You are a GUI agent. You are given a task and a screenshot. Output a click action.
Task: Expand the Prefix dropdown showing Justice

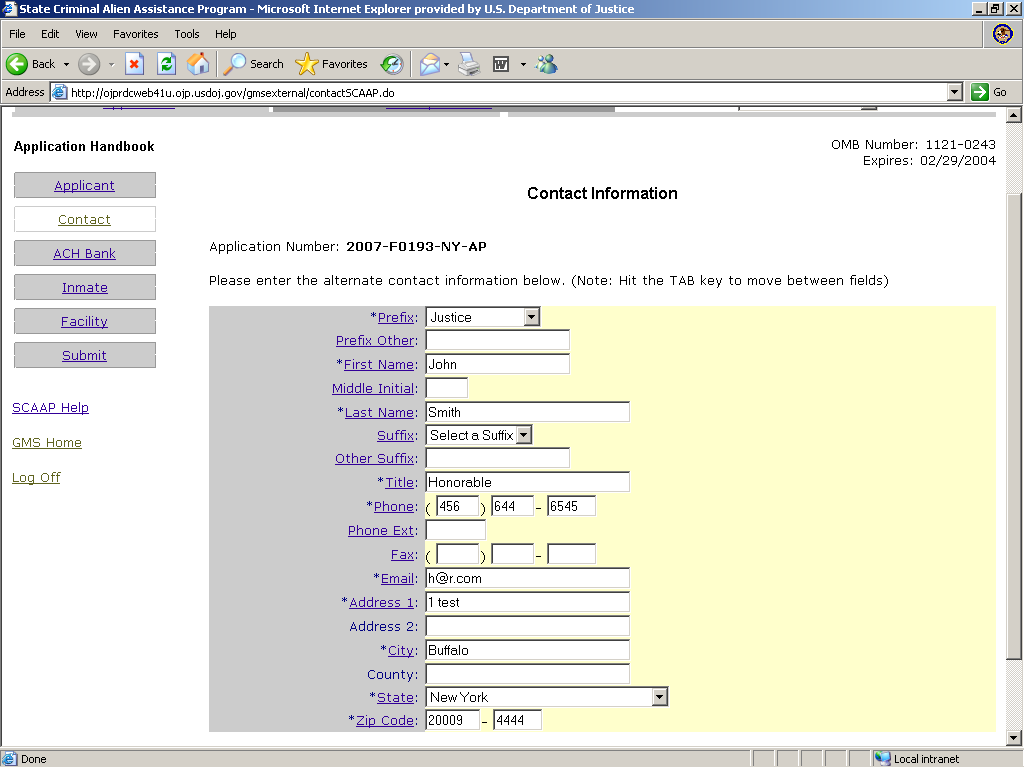pos(531,317)
